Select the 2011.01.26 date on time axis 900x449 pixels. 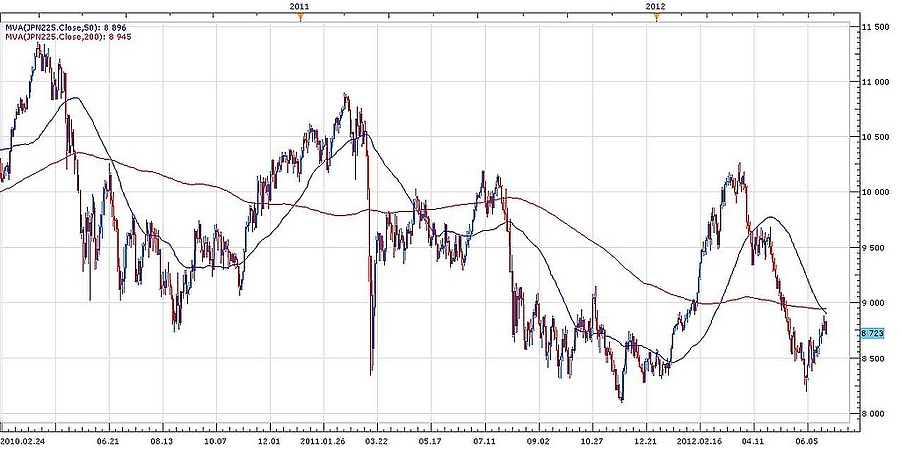[323, 439]
